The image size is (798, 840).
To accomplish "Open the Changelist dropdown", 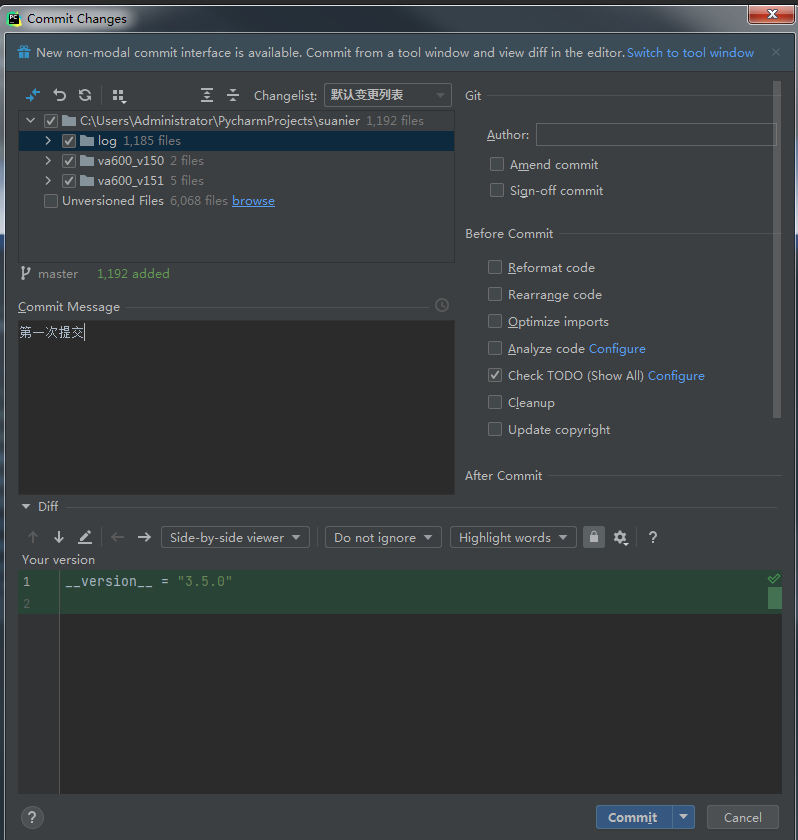I will pyautogui.click(x=388, y=95).
